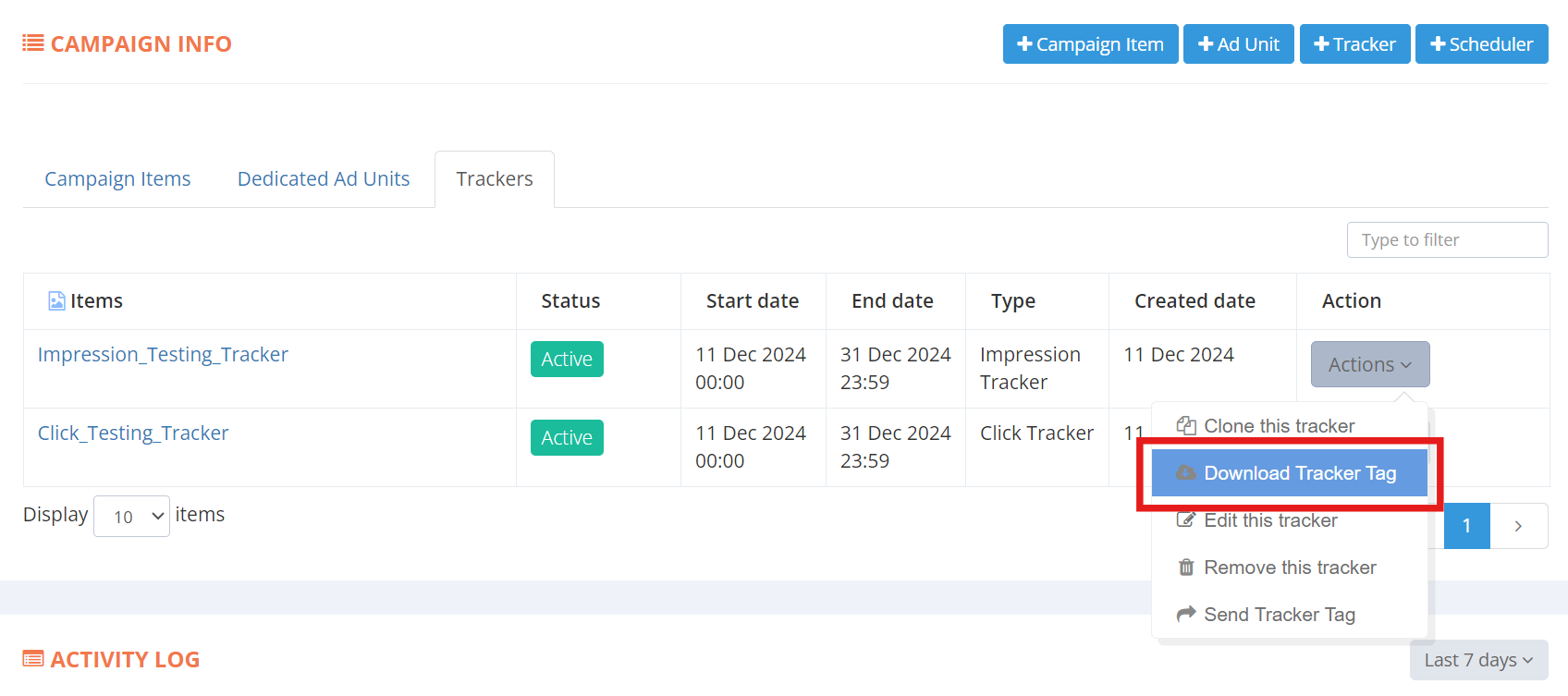
Task: Click the Add Ad Unit button
Action: (x=1238, y=44)
